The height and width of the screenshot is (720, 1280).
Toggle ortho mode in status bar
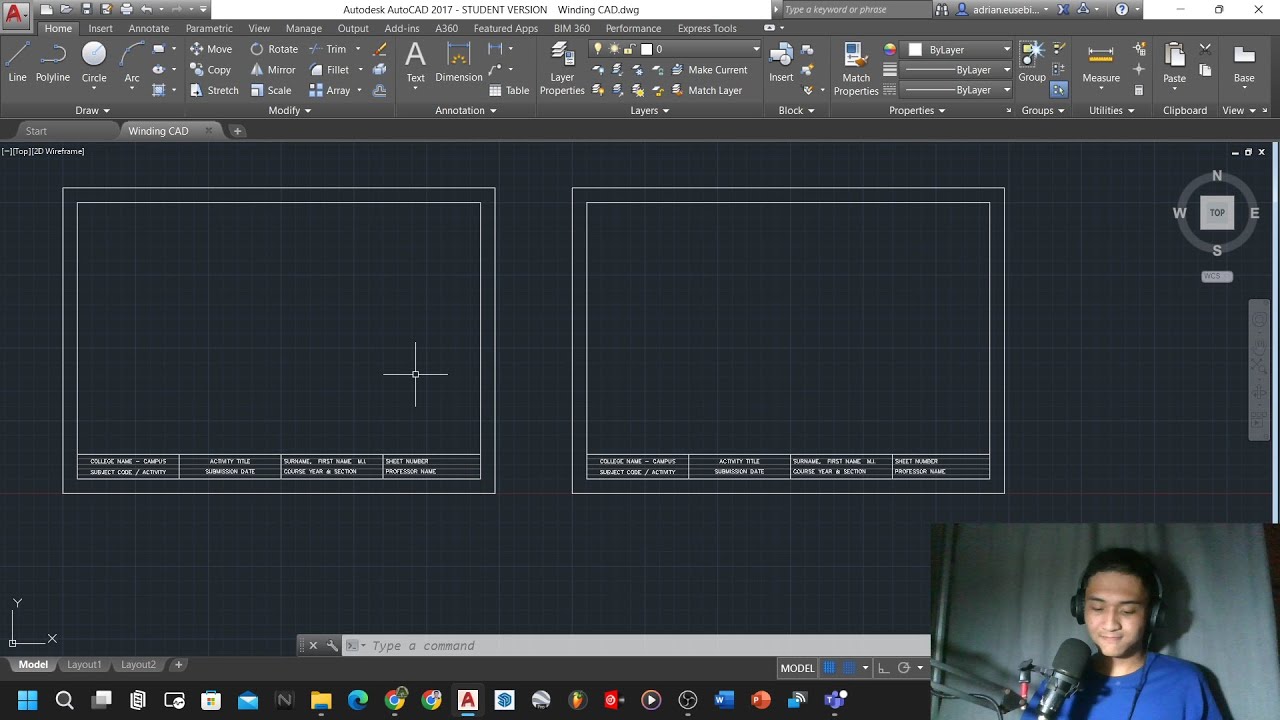coord(883,668)
